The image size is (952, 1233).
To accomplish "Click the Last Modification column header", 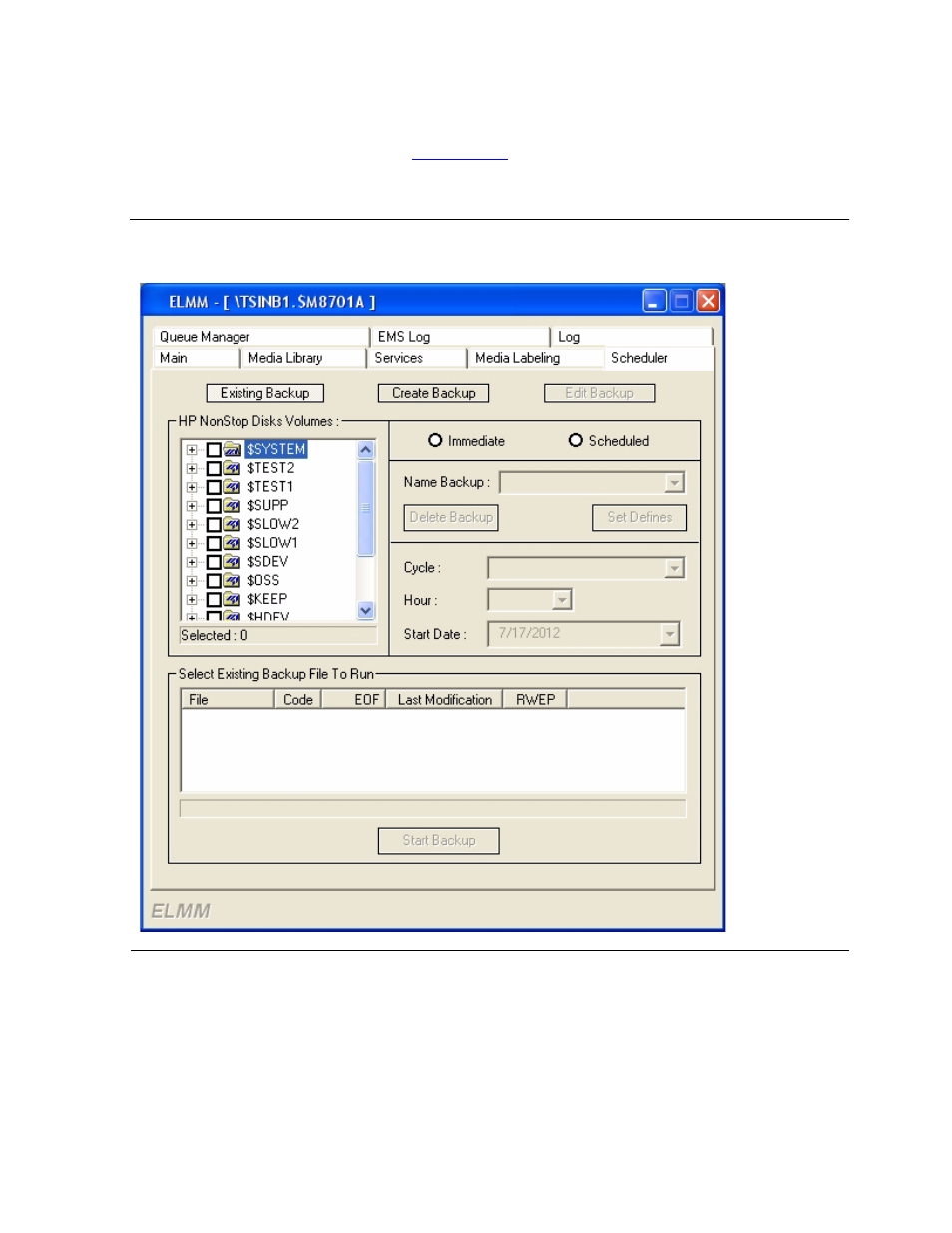I will (x=444, y=700).
